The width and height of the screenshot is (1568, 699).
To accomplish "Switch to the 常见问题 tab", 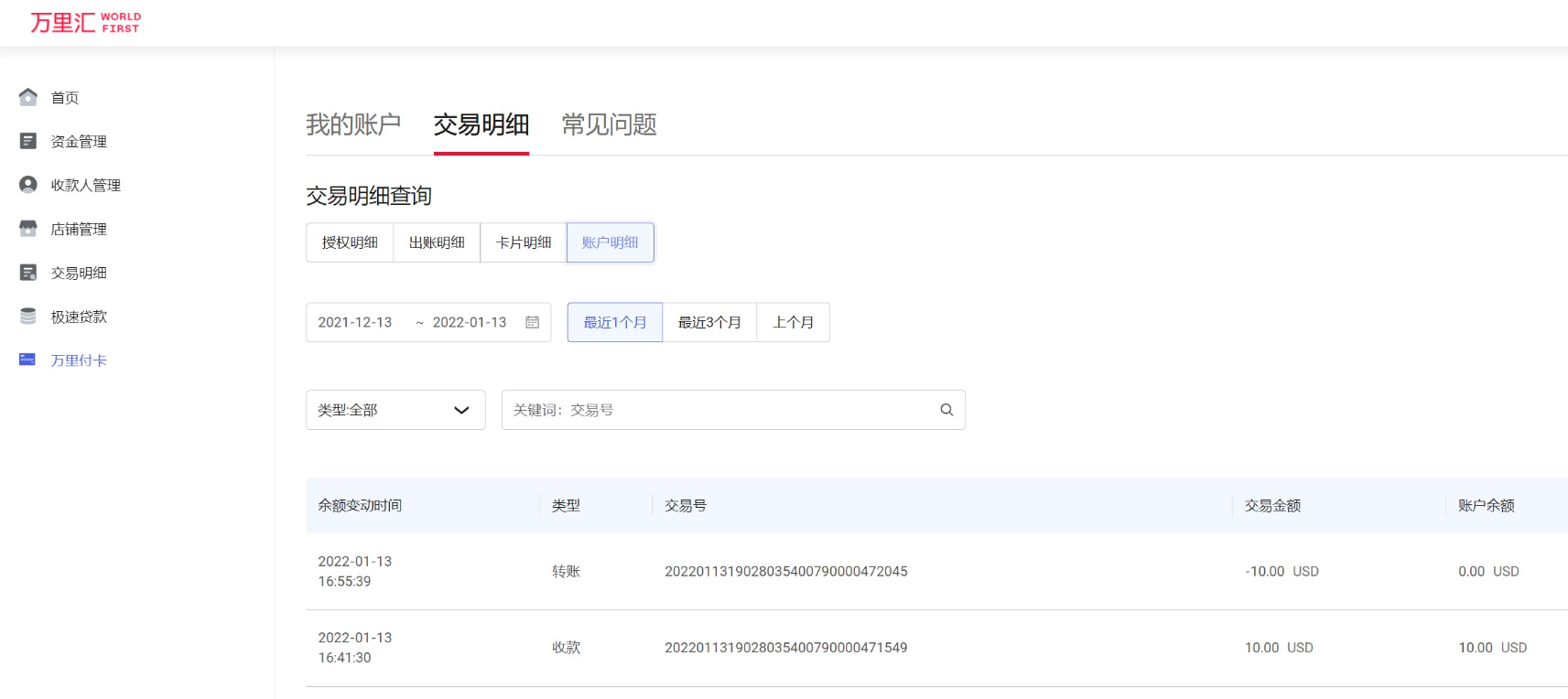I will coord(610,124).
